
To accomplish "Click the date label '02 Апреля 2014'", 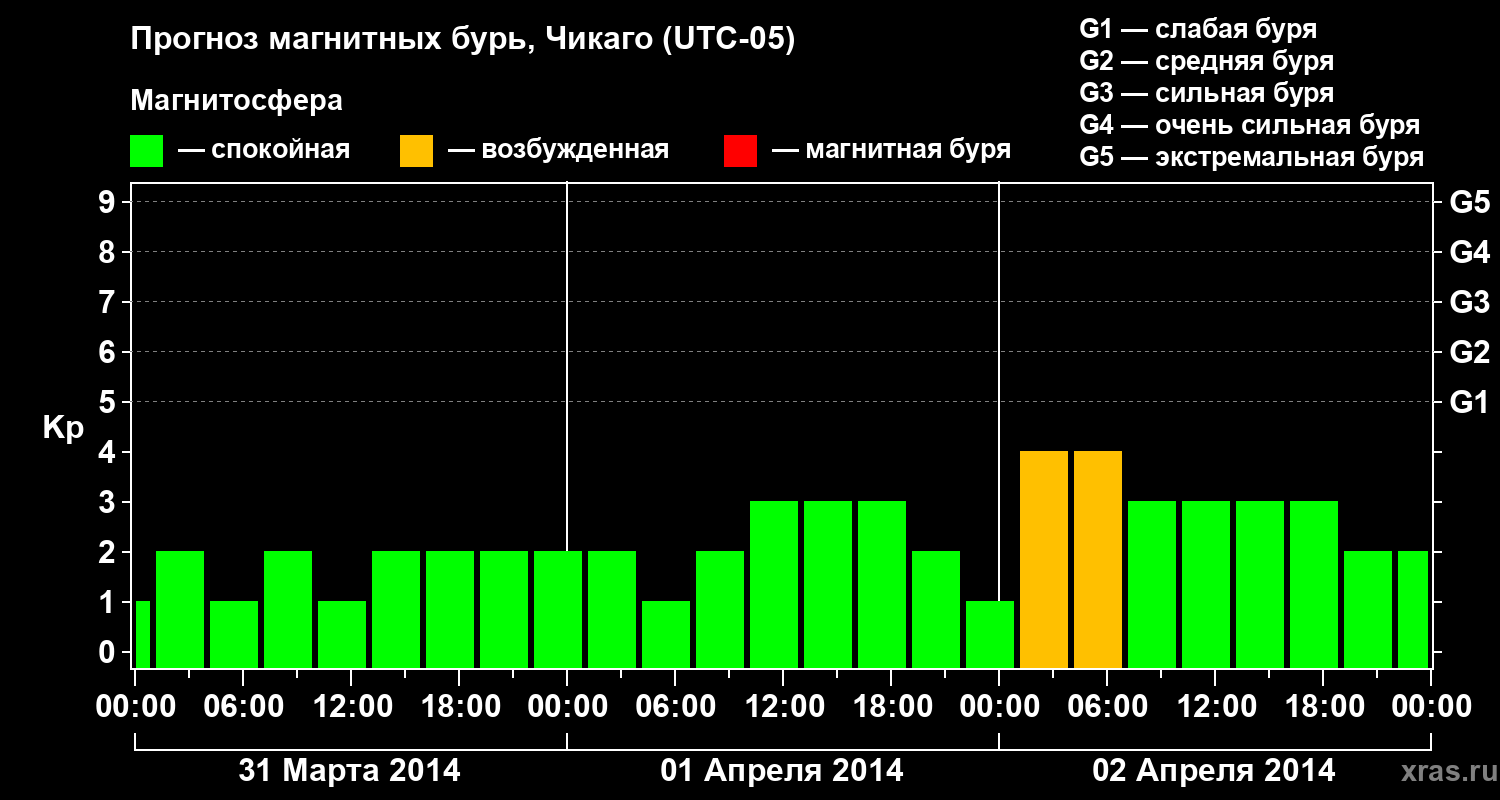I will (1214, 770).
